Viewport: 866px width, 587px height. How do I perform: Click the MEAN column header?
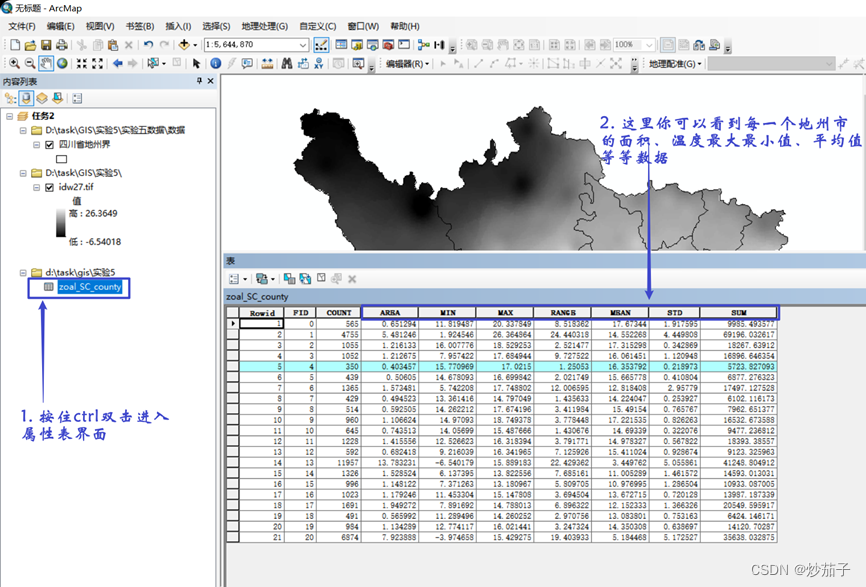coord(619,312)
